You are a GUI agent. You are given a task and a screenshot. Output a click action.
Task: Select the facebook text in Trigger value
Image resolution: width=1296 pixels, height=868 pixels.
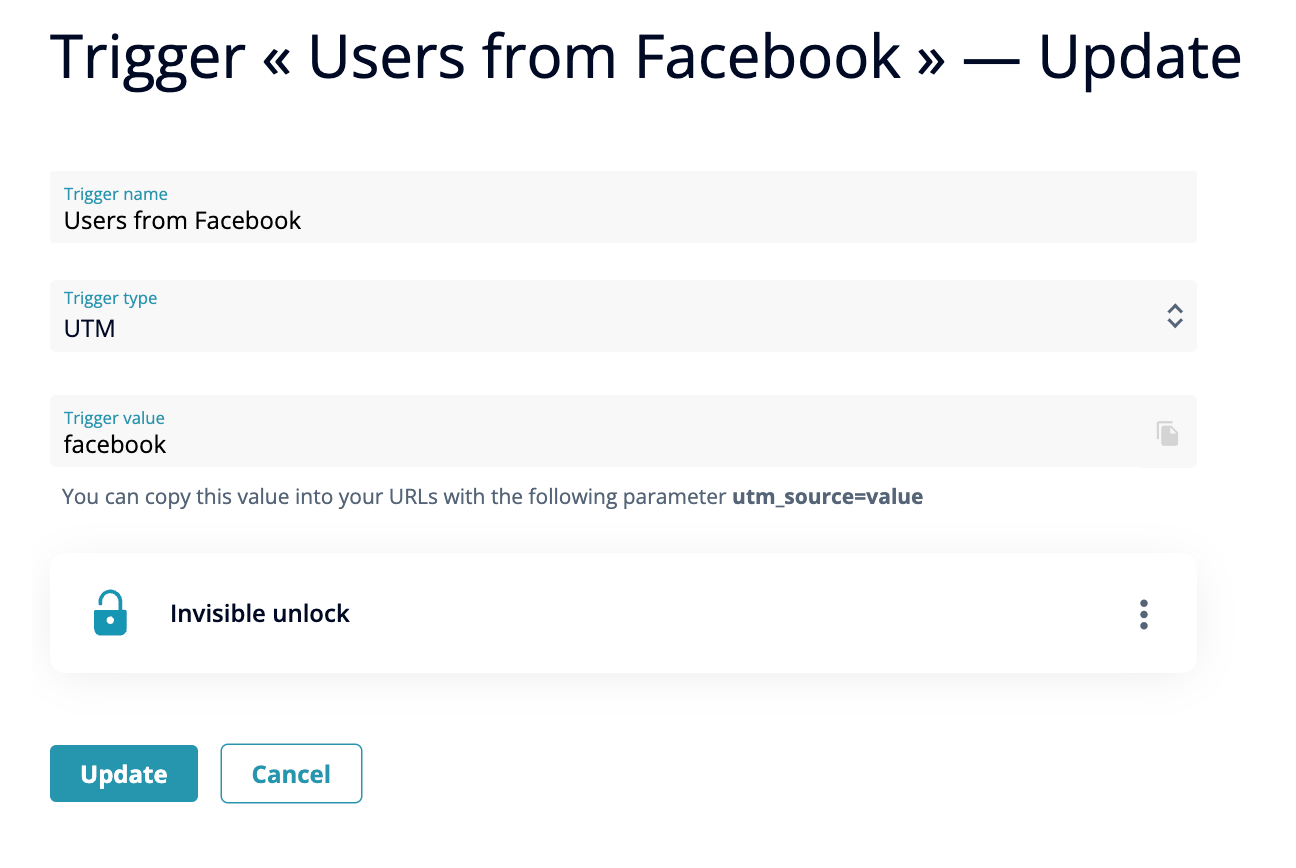point(115,444)
